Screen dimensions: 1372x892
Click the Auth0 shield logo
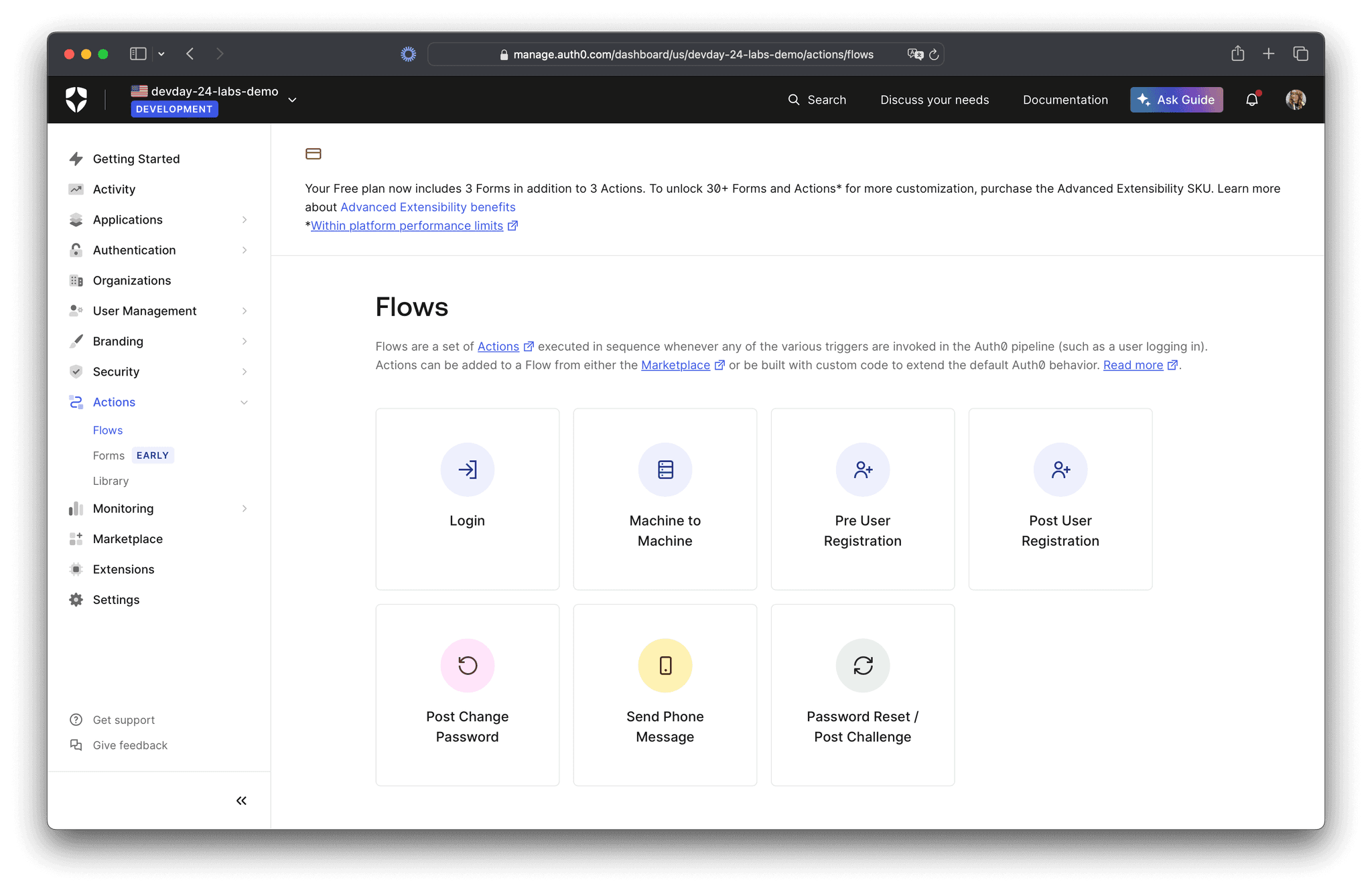78,99
